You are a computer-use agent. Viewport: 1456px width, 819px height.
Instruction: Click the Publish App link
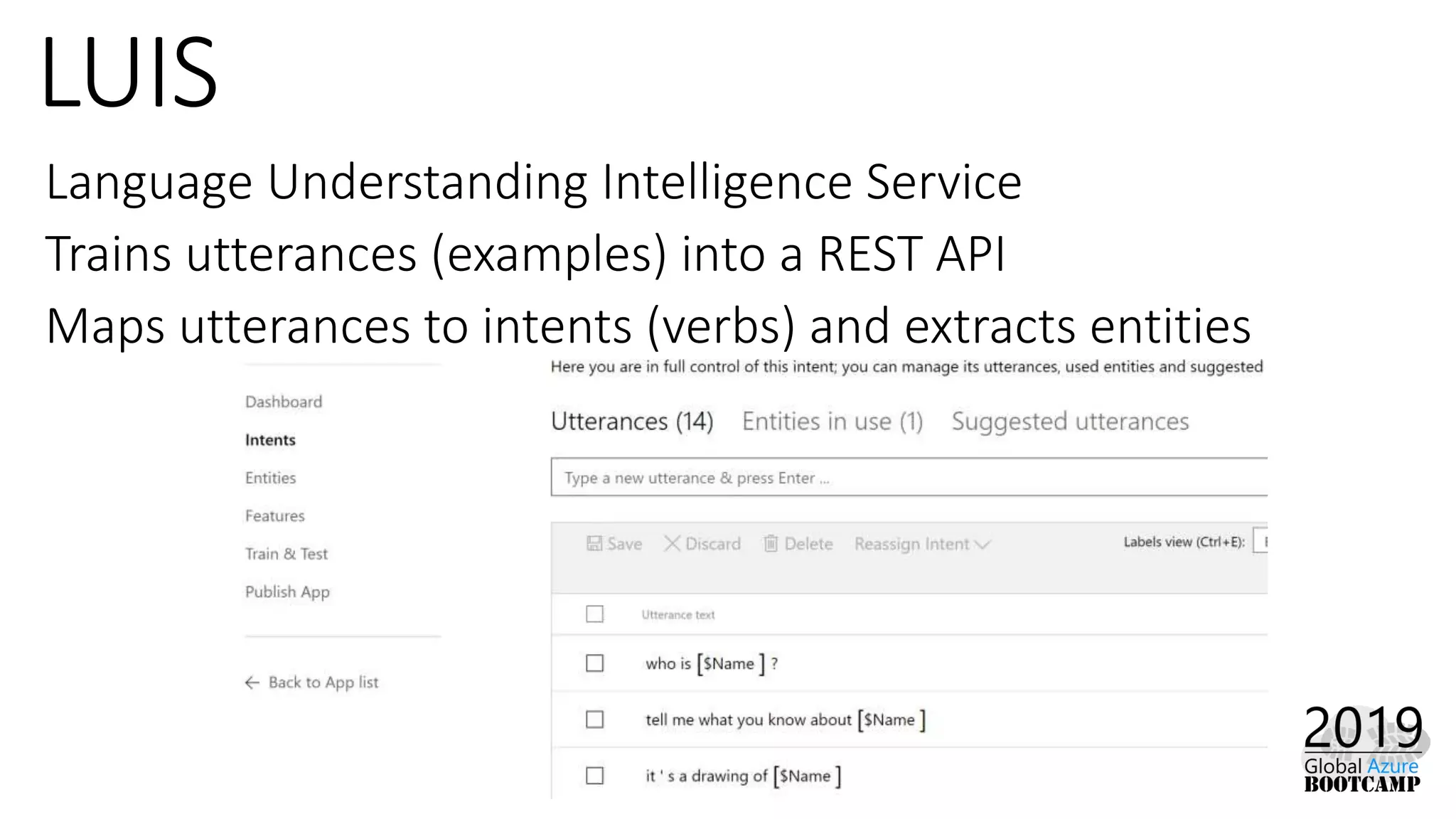coord(287,592)
